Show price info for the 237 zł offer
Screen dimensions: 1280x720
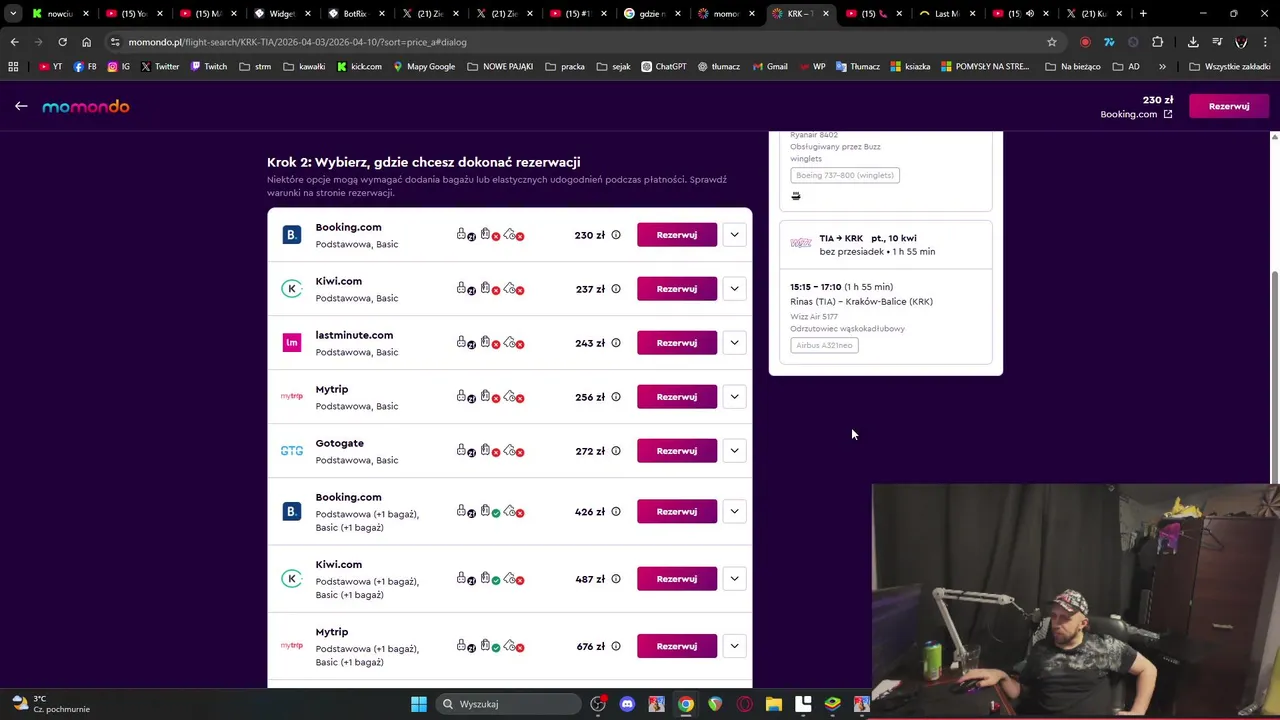tap(616, 289)
